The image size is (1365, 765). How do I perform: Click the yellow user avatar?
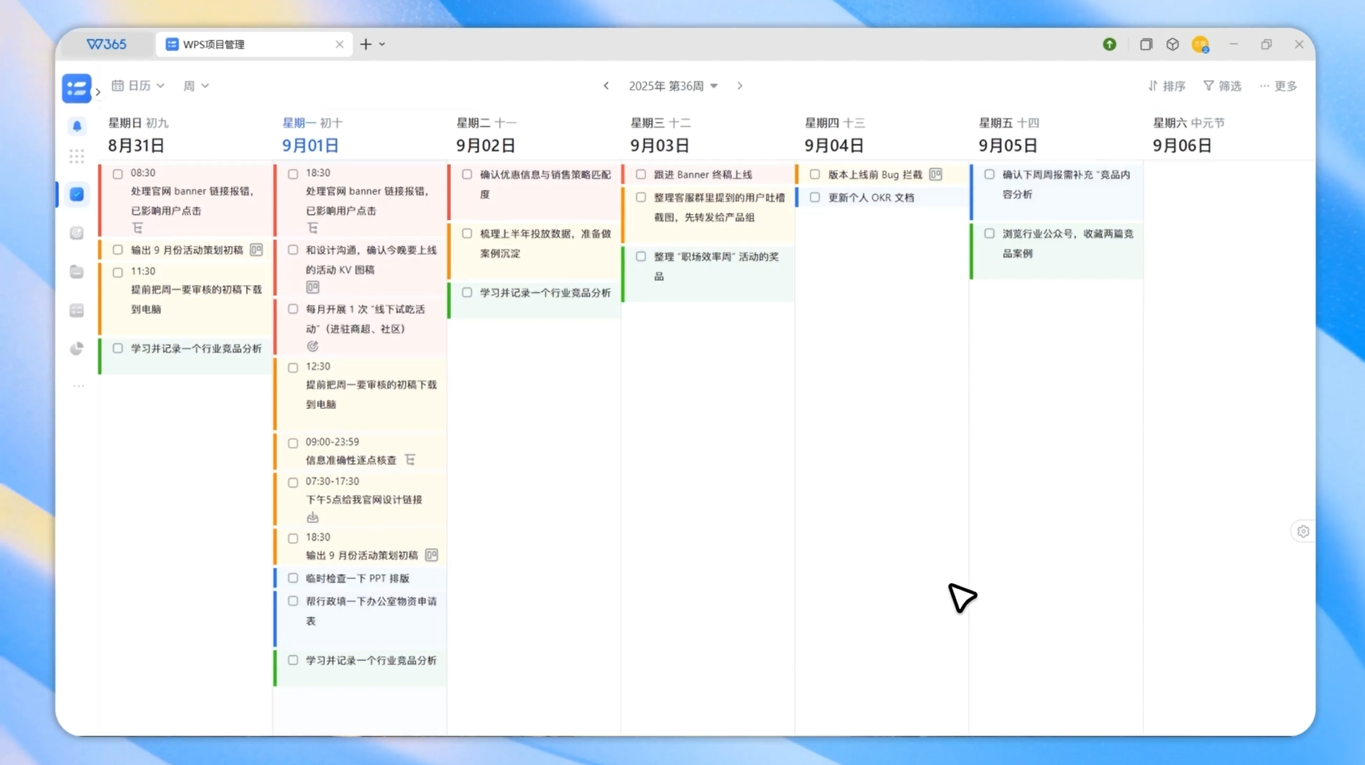click(1200, 44)
